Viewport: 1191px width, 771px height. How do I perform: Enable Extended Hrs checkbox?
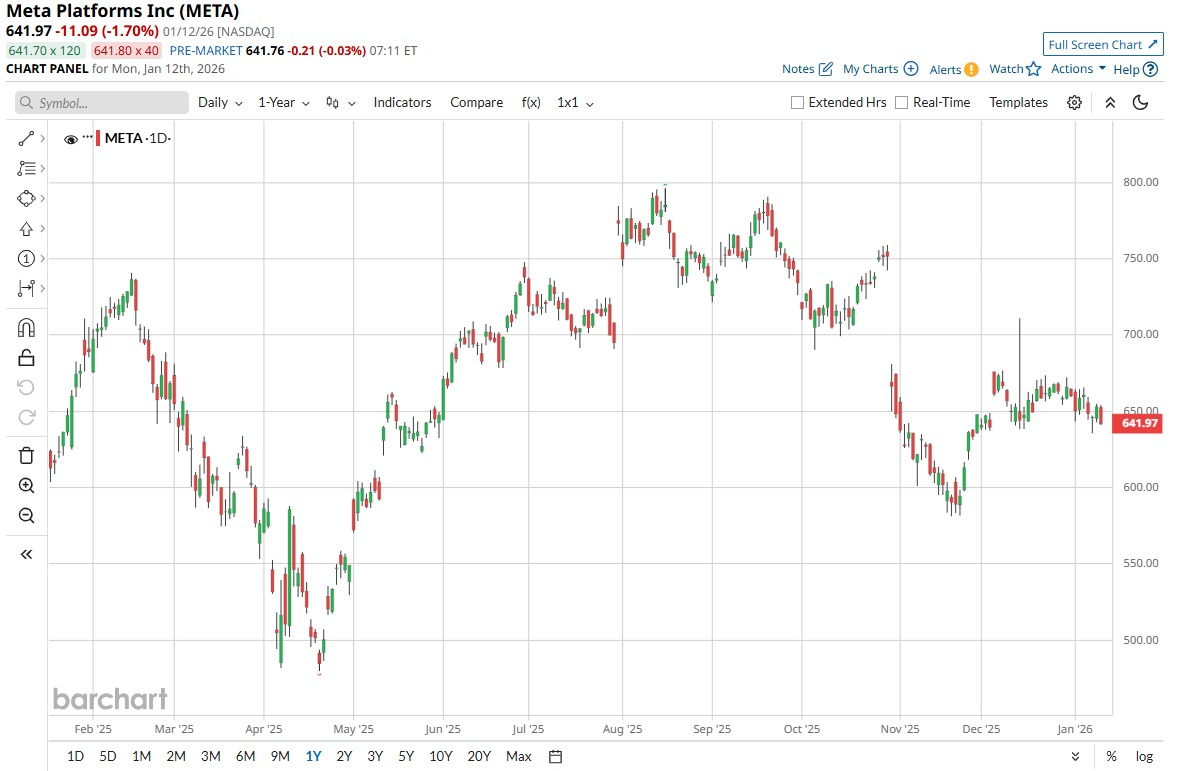point(798,103)
